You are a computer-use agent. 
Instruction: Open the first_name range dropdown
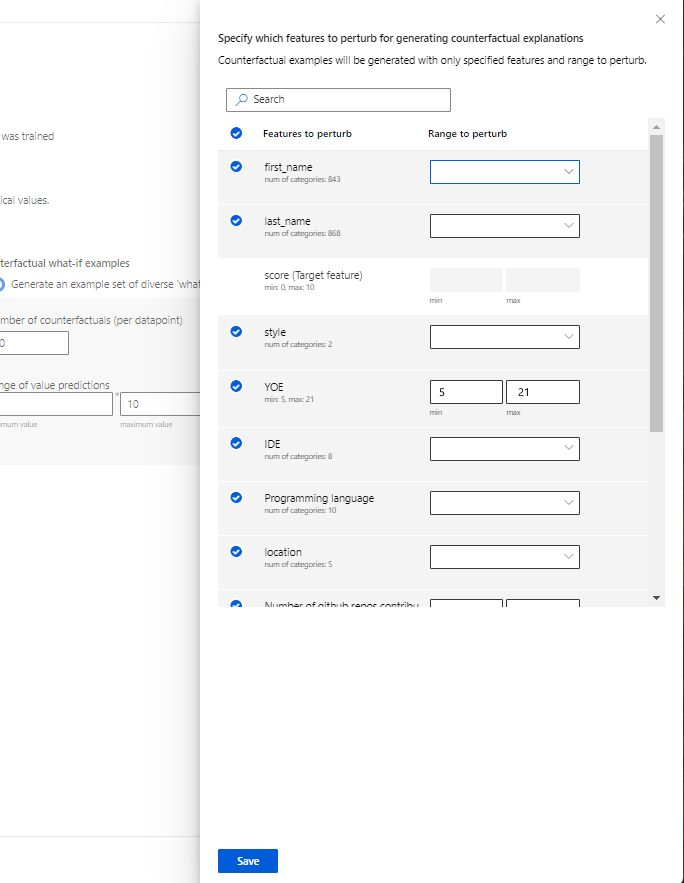(504, 172)
